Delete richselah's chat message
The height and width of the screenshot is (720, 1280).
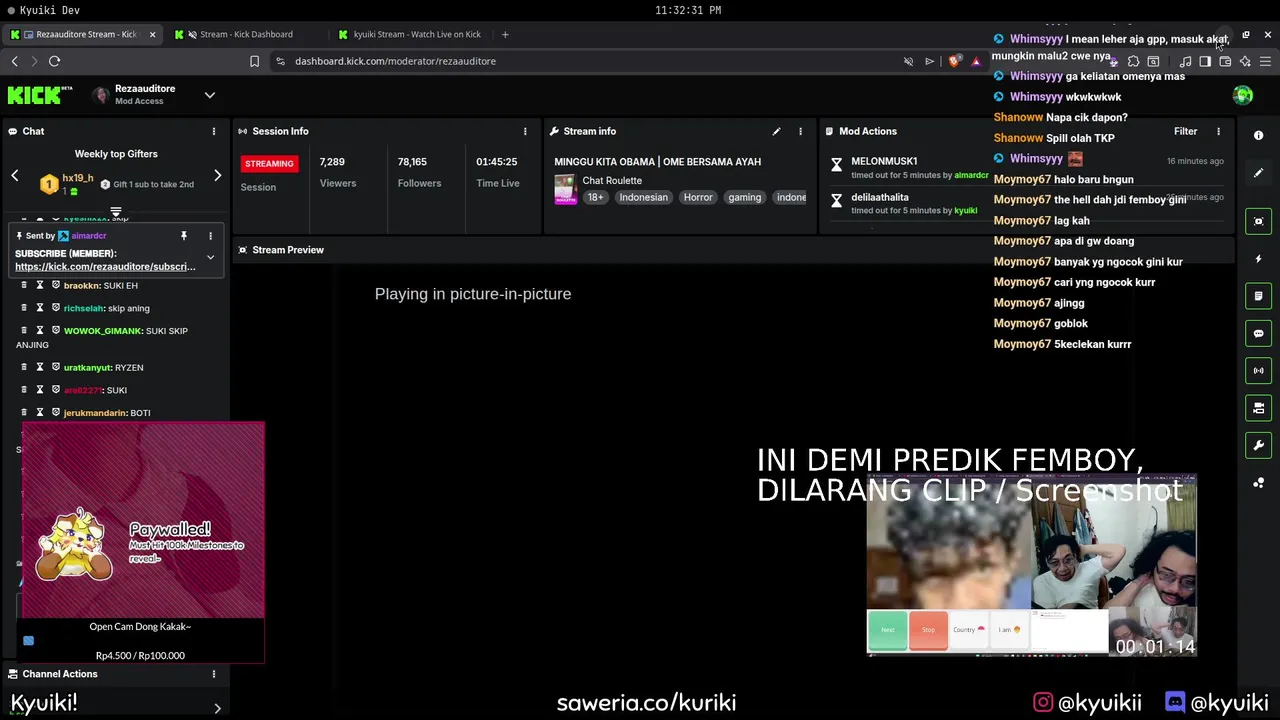24,308
